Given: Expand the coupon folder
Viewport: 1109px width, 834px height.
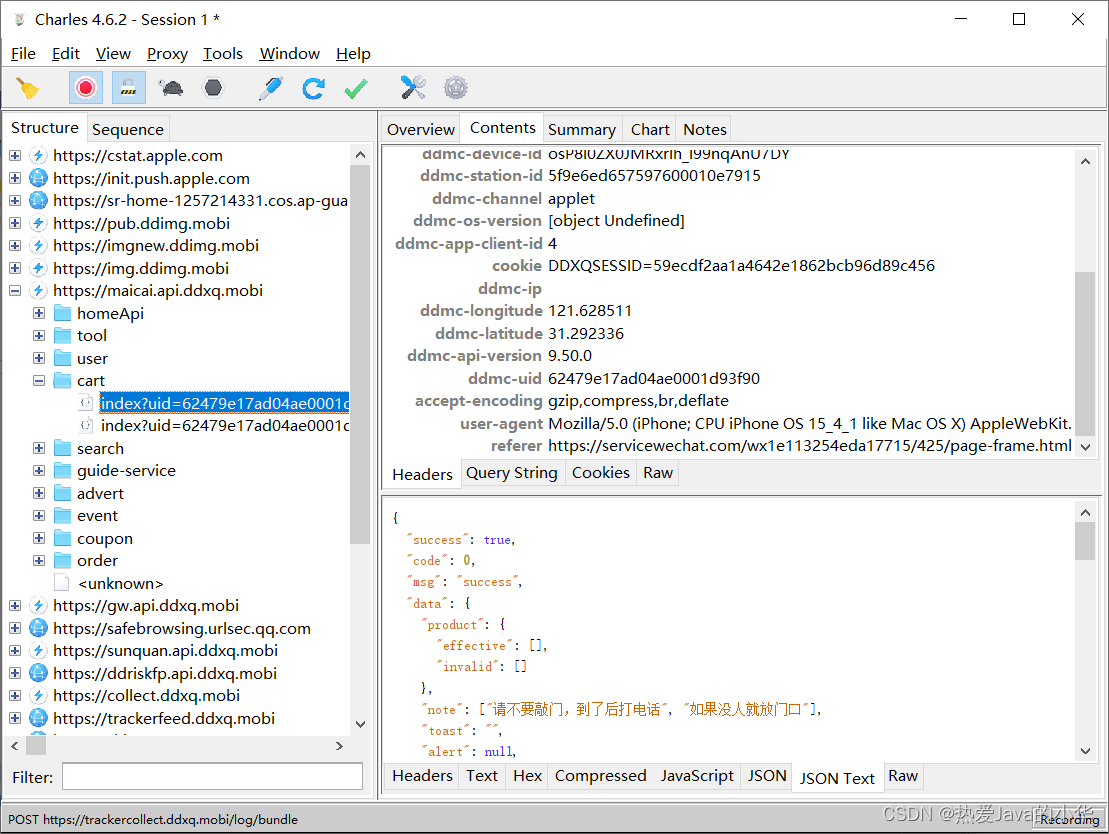Looking at the screenshot, I should (39, 538).
